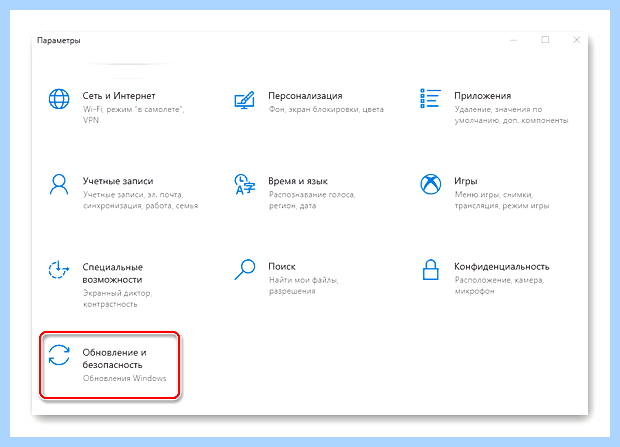Open Обновление и безопасность settings
This screenshot has height=447, width=620.
pos(114,359)
